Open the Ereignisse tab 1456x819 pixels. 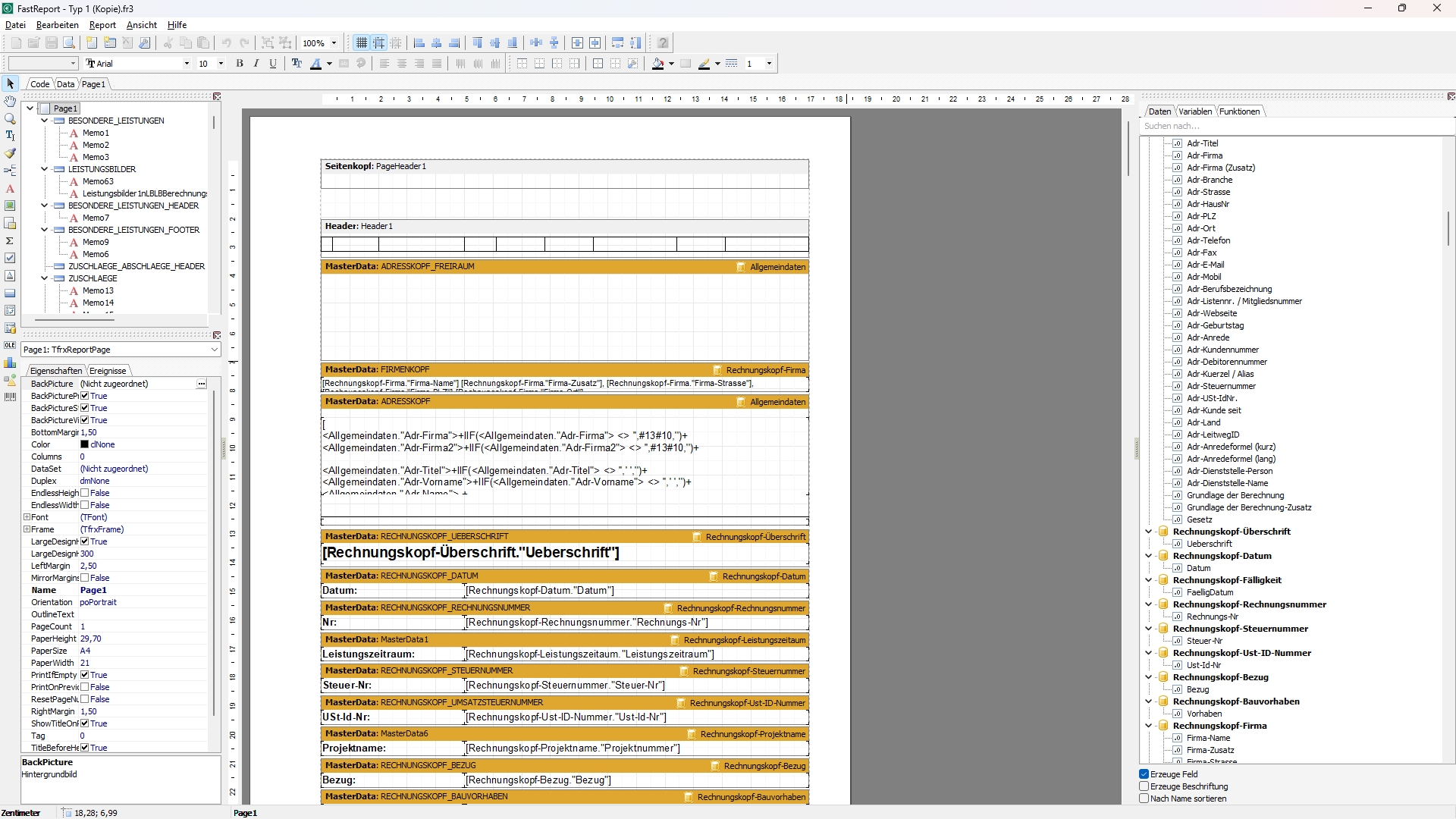pyautogui.click(x=108, y=371)
